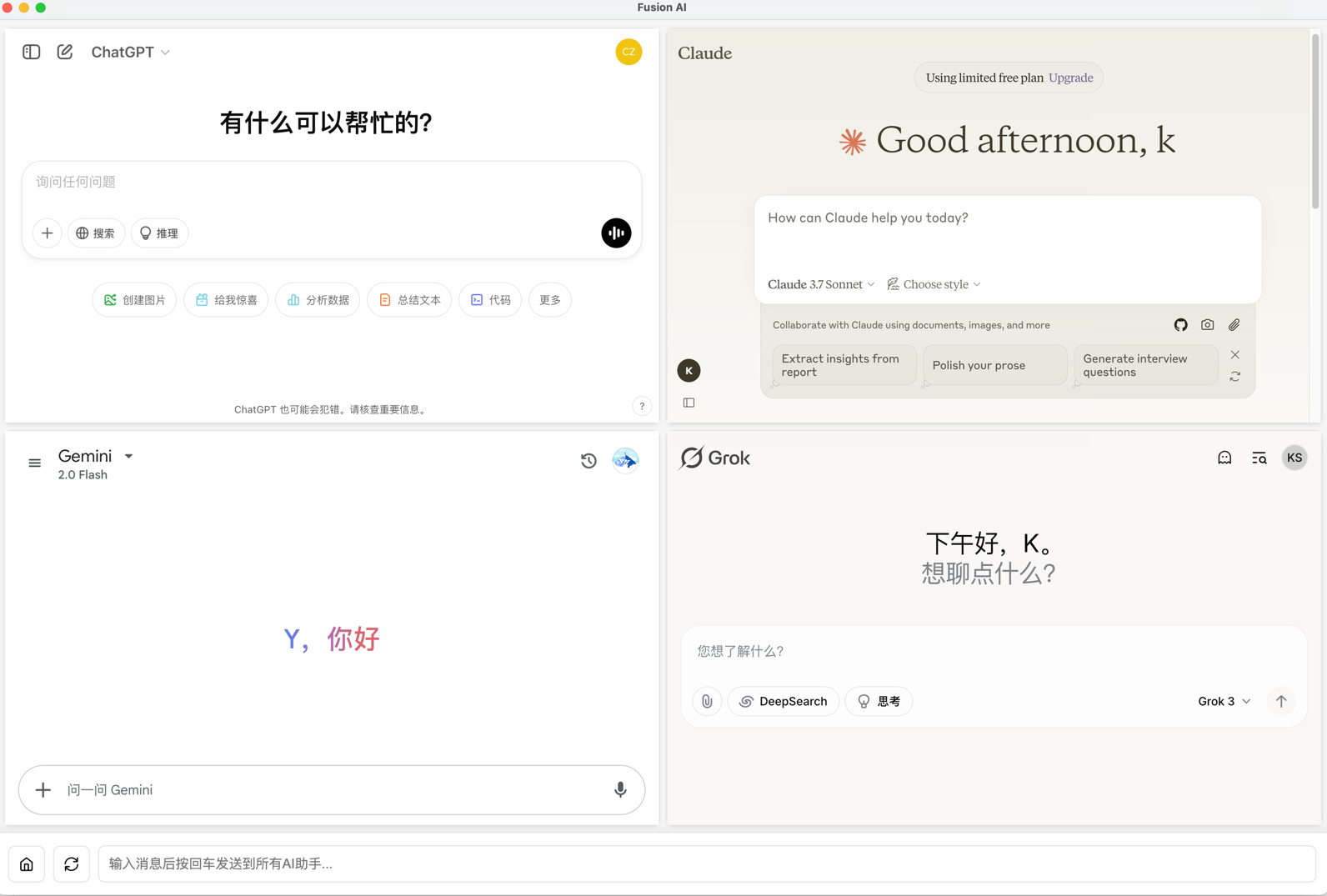The height and width of the screenshot is (896, 1327).
Task: Focus the send-to-all-AI message input
Action: pos(707,864)
